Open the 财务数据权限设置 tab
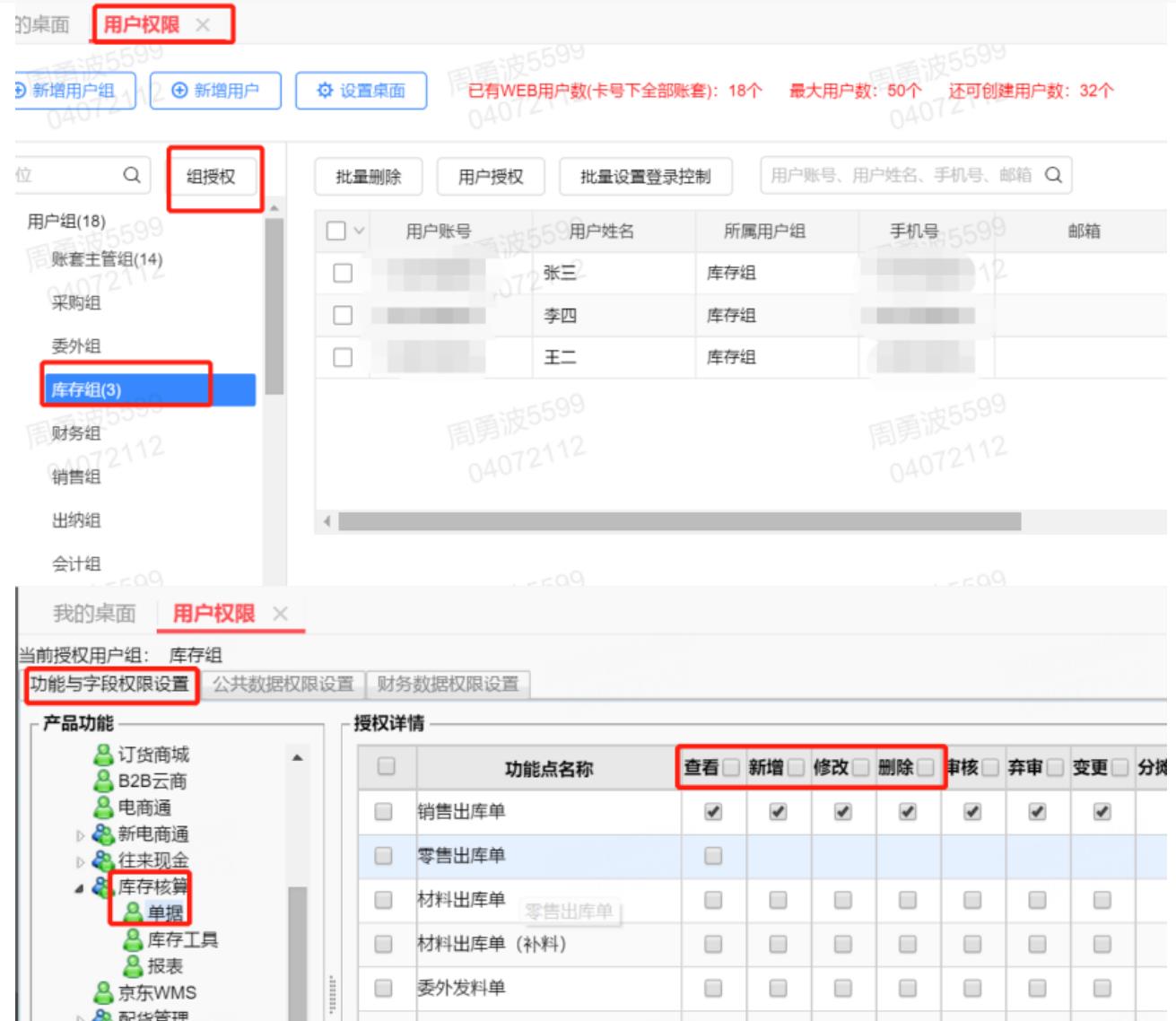 (x=448, y=685)
